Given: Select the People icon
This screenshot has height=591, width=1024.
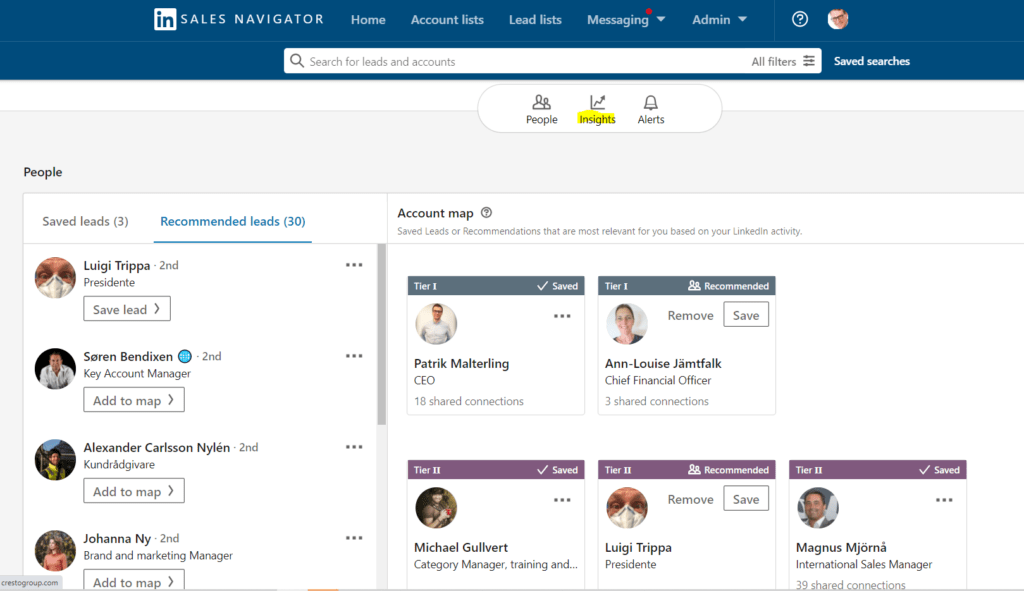Looking at the screenshot, I should tap(541, 103).
